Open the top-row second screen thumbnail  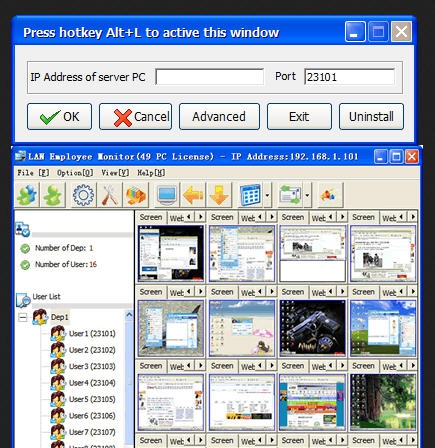(x=242, y=254)
